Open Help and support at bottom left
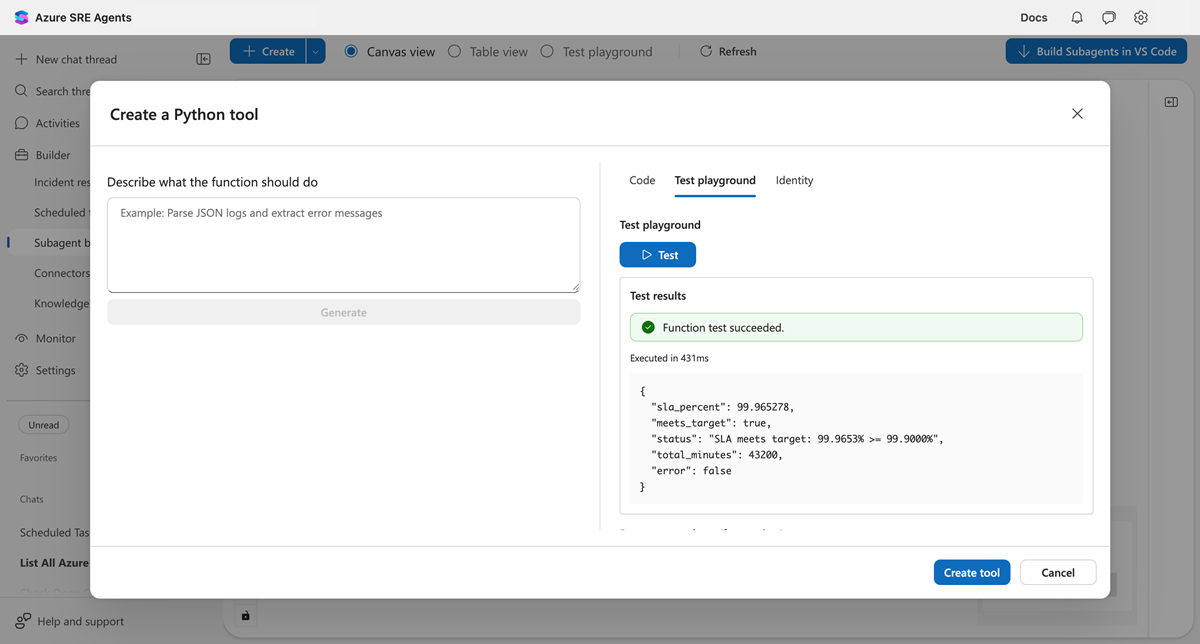 (68, 621)
